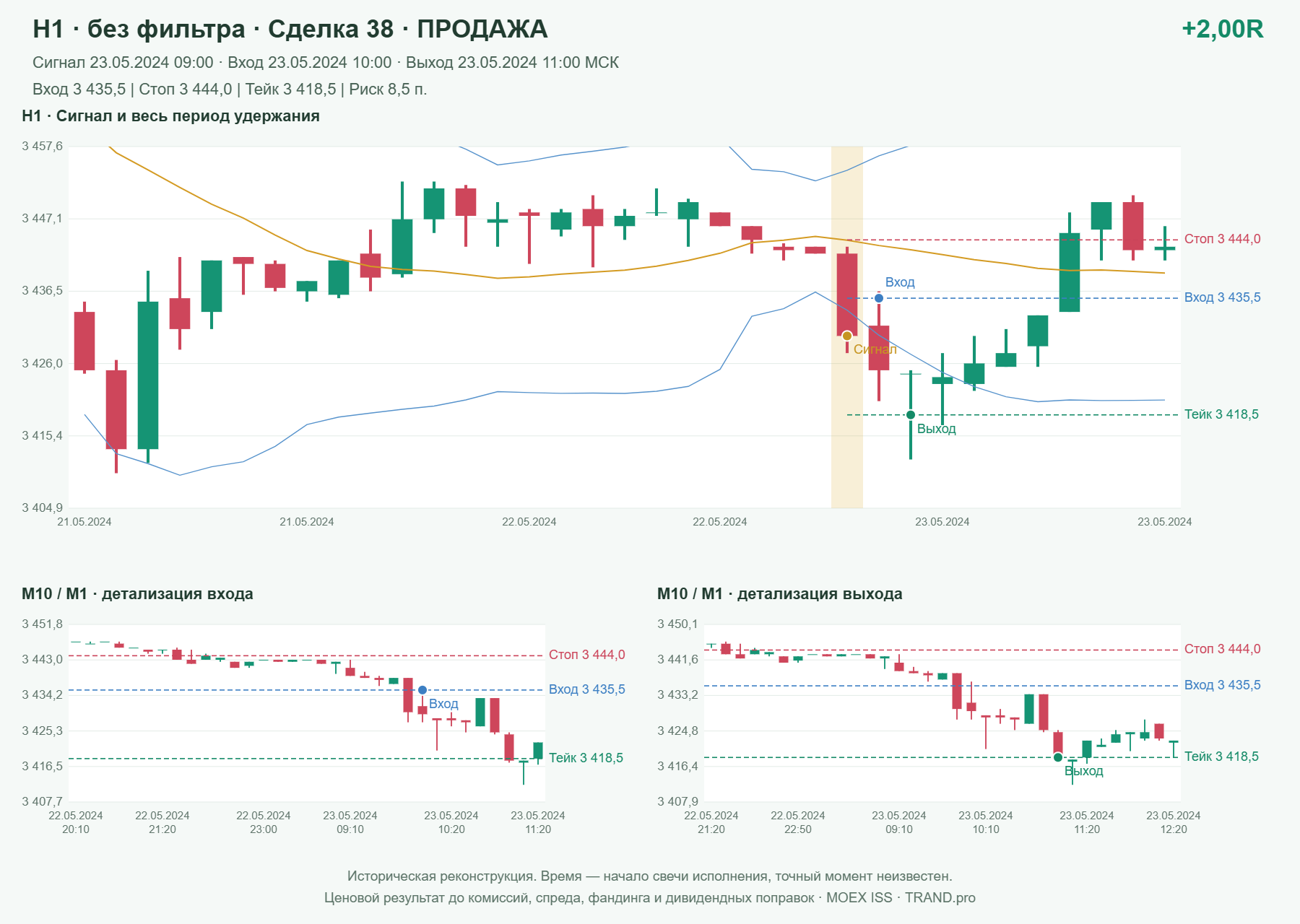Click the title 'H1 · без фильтра · Сделка 38 · ПРОДАЖА'

(x=290, y=29)
